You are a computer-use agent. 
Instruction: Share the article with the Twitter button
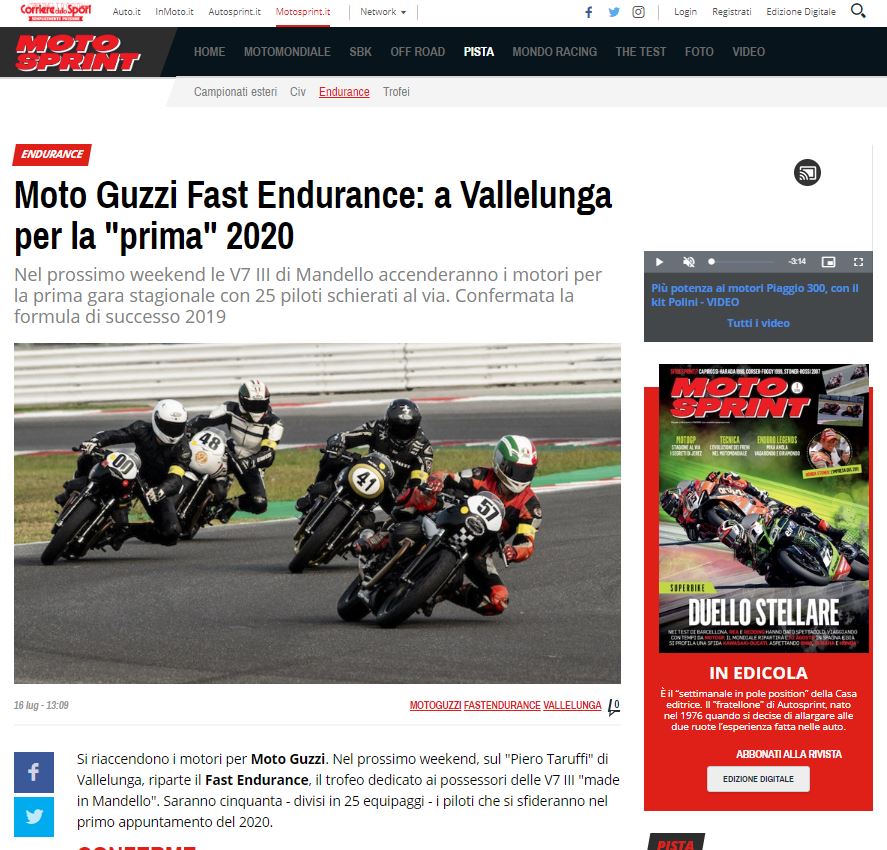pos(34,817)
